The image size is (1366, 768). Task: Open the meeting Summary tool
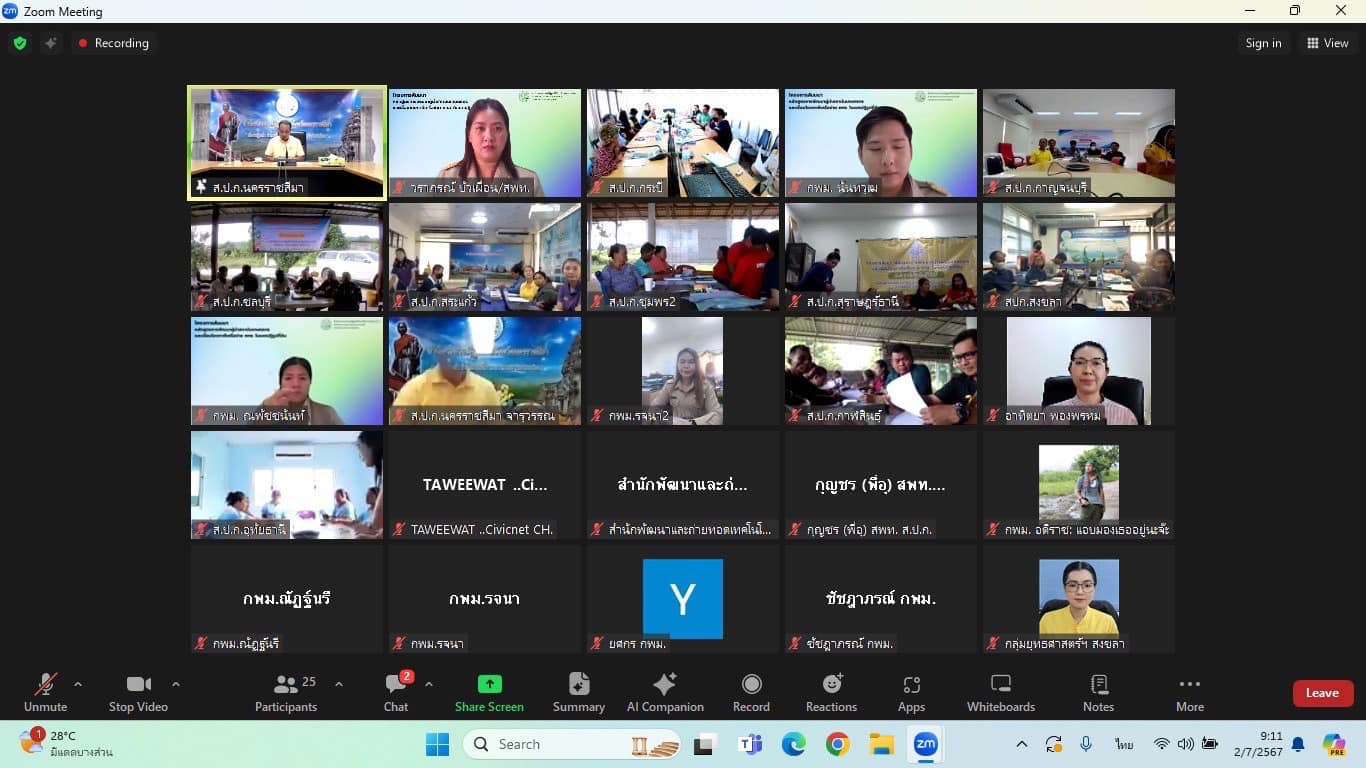click(579, 693)
